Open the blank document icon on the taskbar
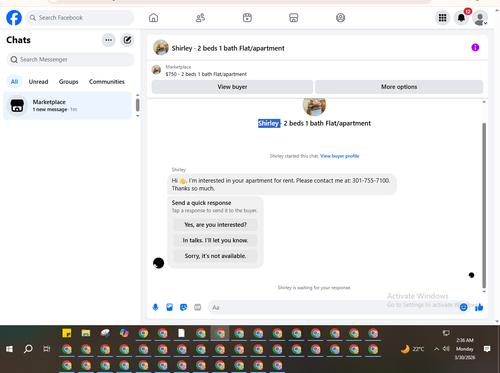This screenshot has width=500, height=373. (181, 333)
